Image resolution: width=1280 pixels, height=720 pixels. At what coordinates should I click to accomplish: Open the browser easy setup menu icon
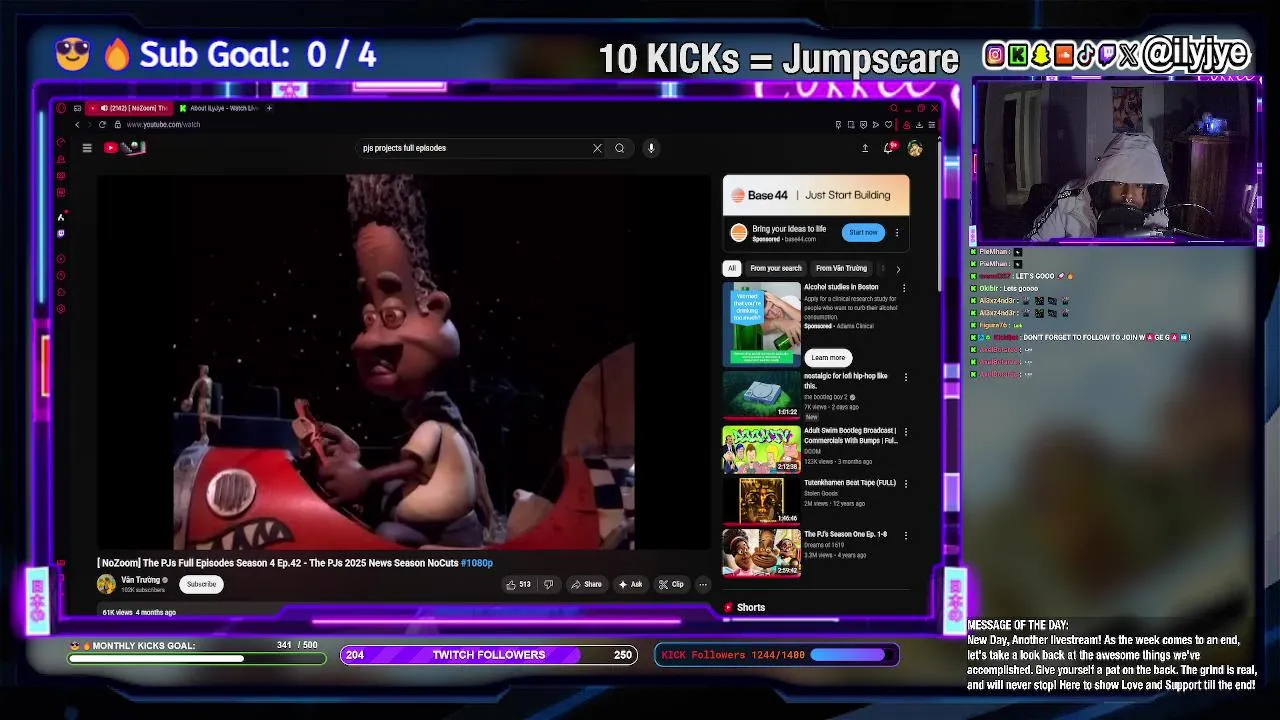pos(931,125)
